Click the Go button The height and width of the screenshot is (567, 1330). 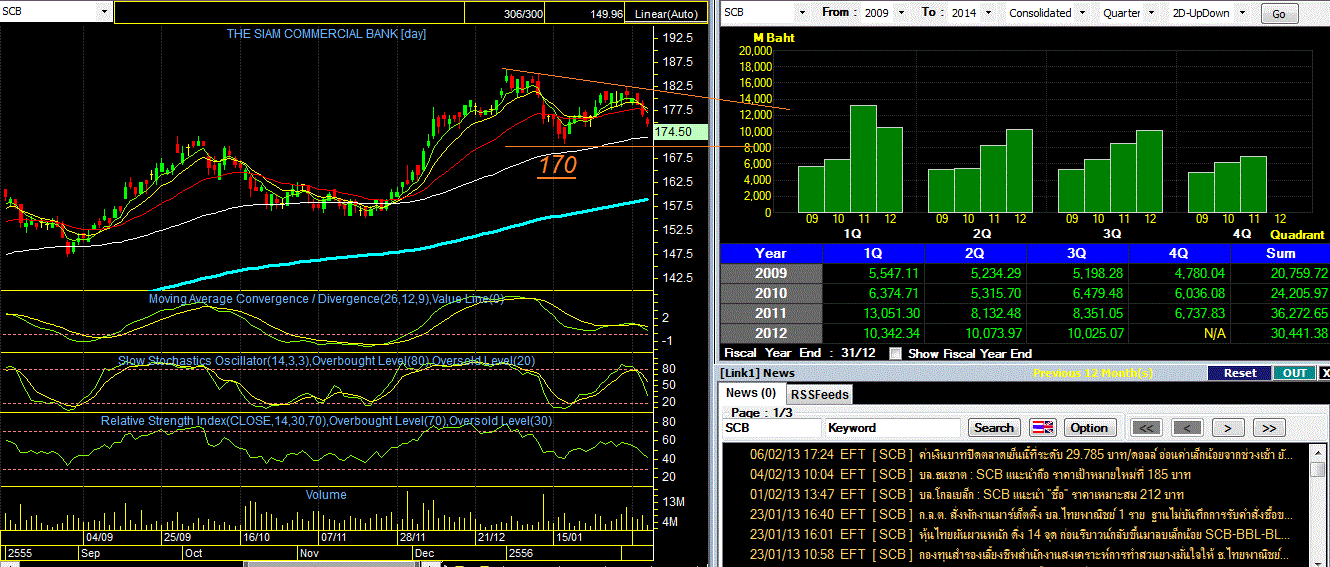1279,14
